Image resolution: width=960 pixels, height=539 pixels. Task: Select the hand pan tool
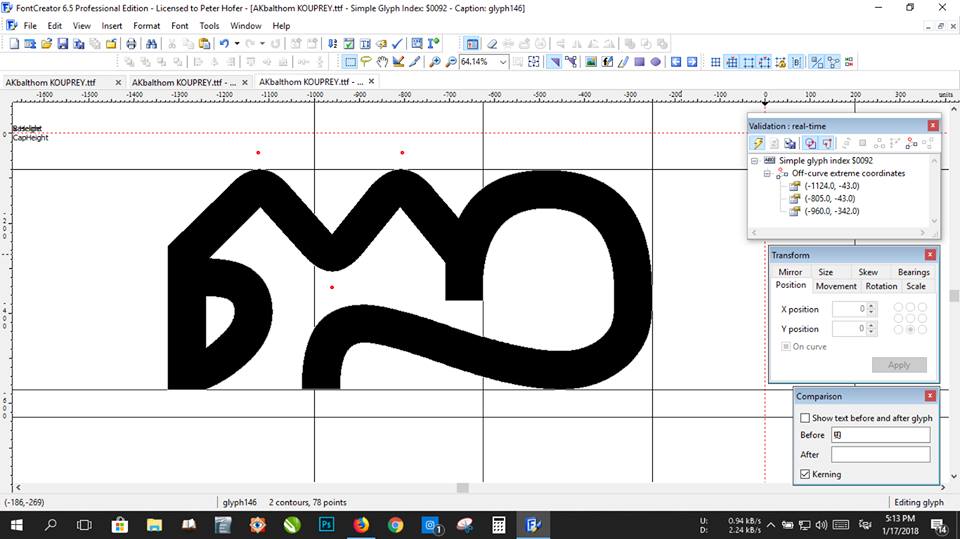tap(383, 62)
